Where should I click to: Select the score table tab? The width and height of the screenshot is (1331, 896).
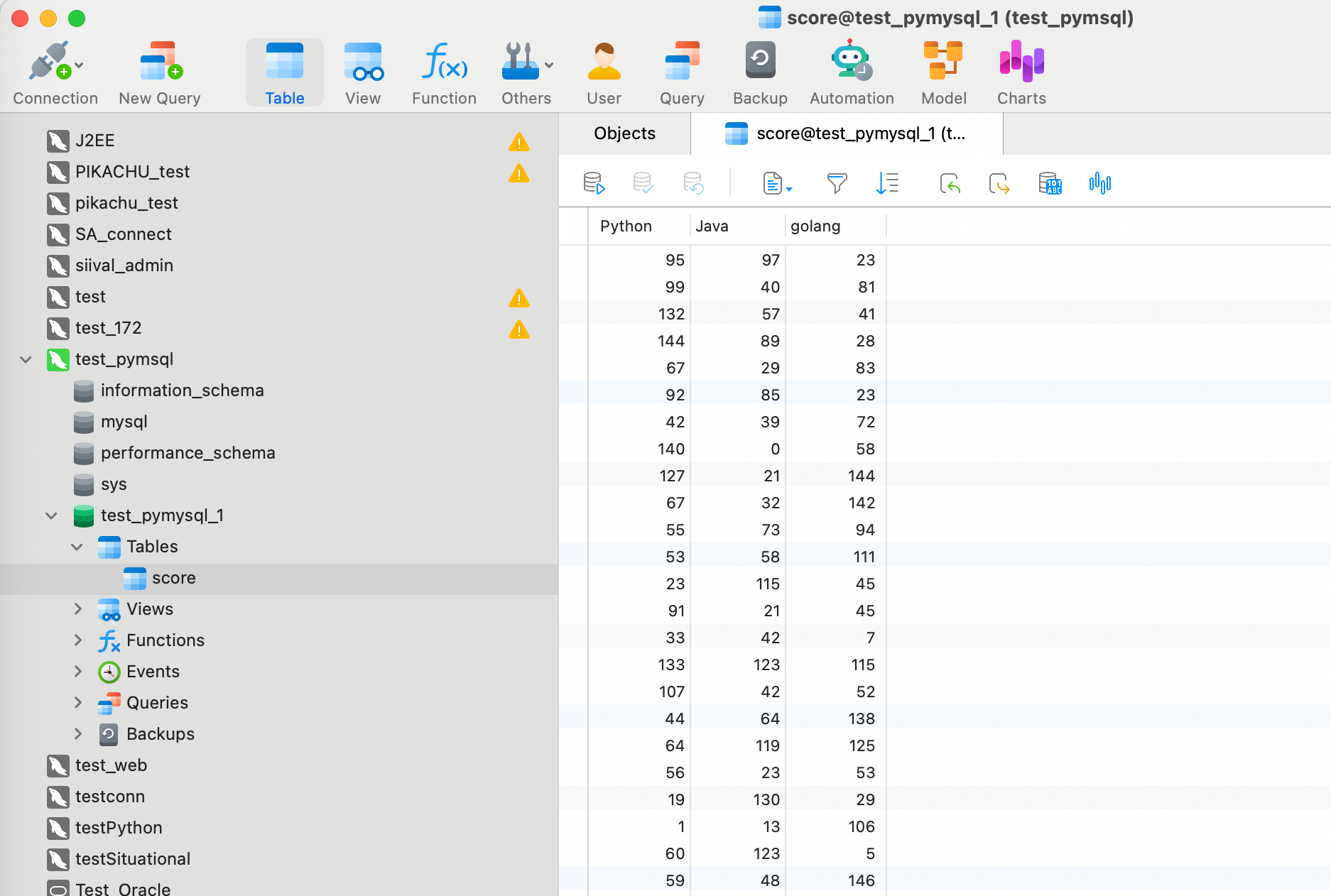tap(846, 133)
